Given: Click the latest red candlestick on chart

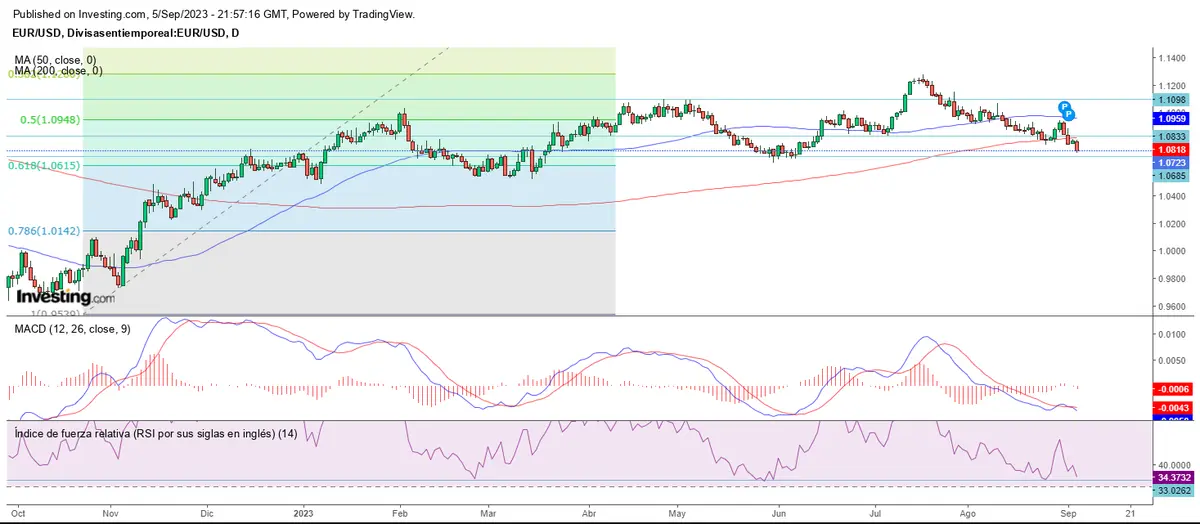Looking at the screenshot, I should (x=1077, y=147).
